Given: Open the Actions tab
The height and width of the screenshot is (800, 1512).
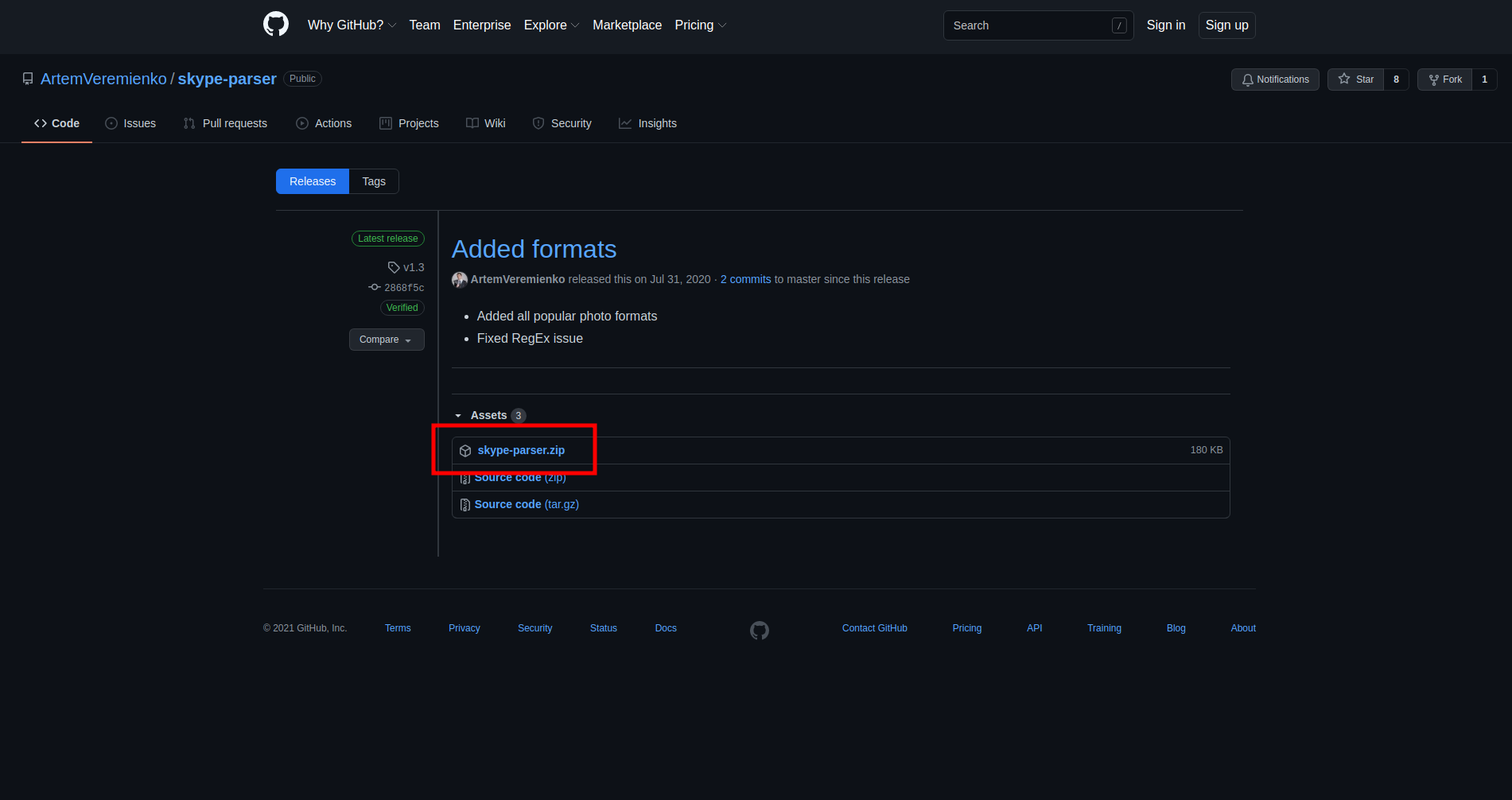Looking at the screenshot, I should (324, 123).
